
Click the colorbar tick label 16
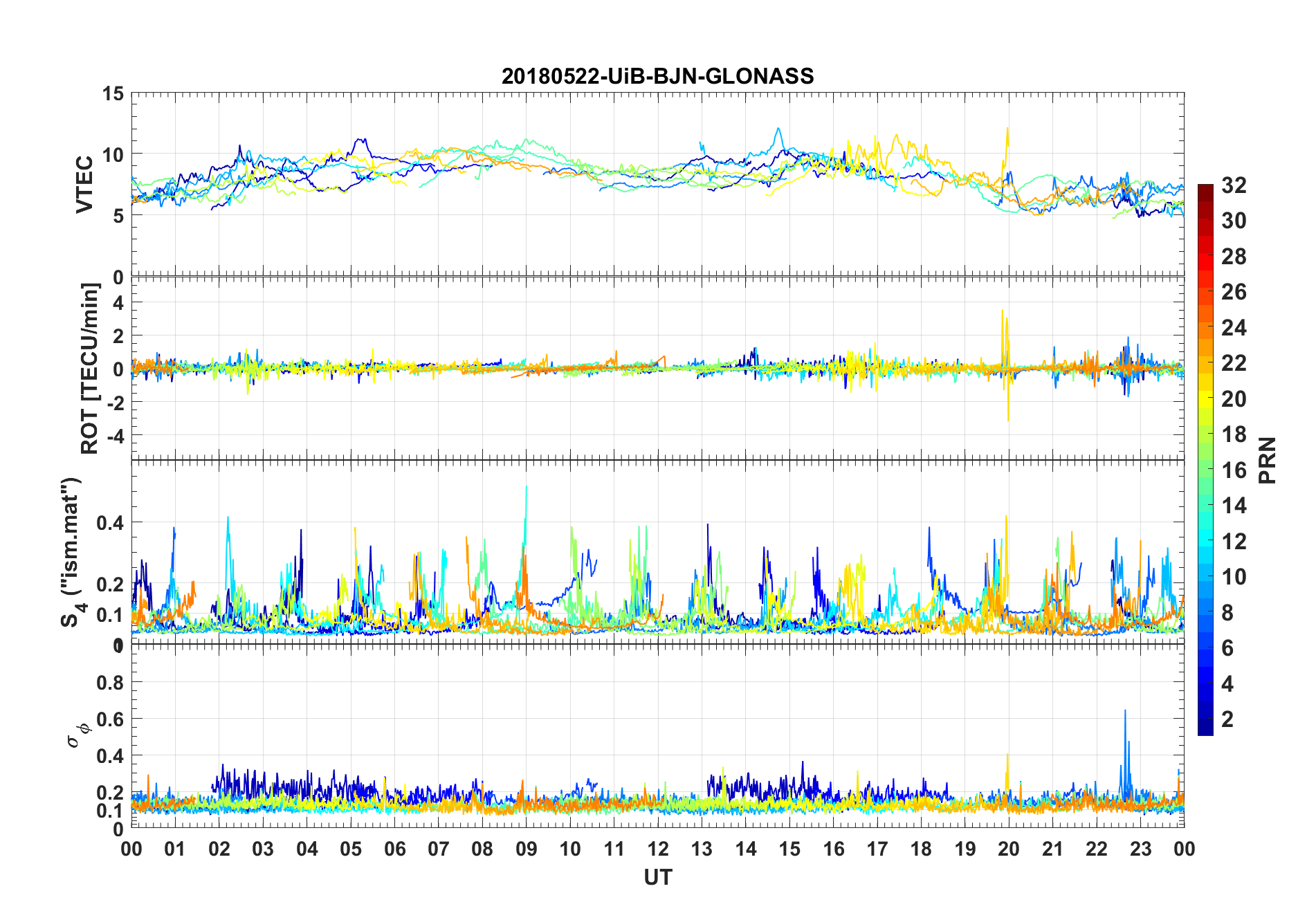[x=1234, y=470]
